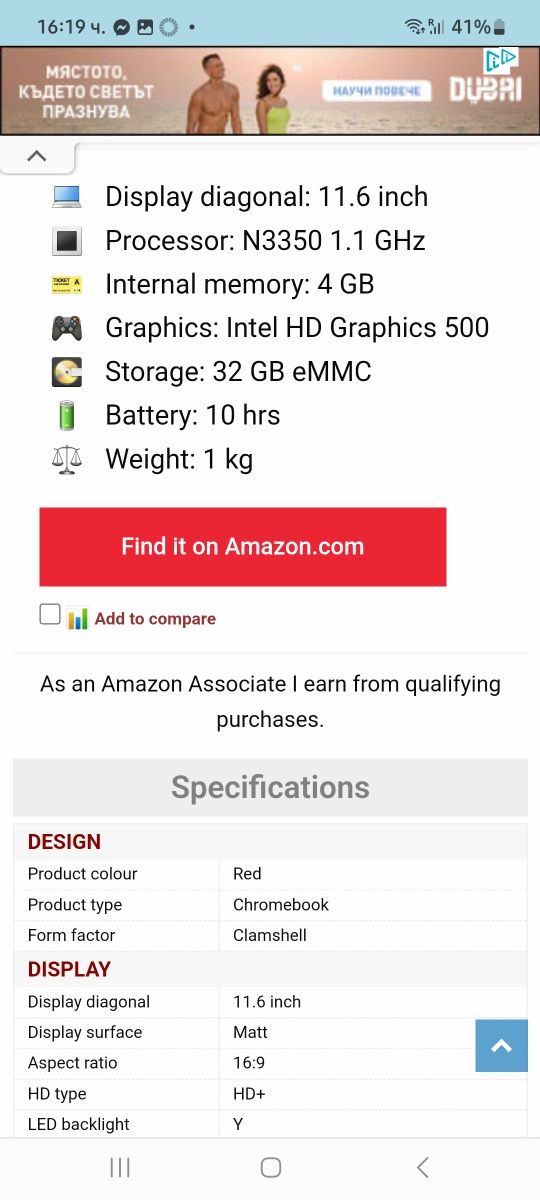Screen dimensions: 540x1200
Task: Click the yellow memory ticket icon
Action: pyautogui.click(x=67, y=285)
